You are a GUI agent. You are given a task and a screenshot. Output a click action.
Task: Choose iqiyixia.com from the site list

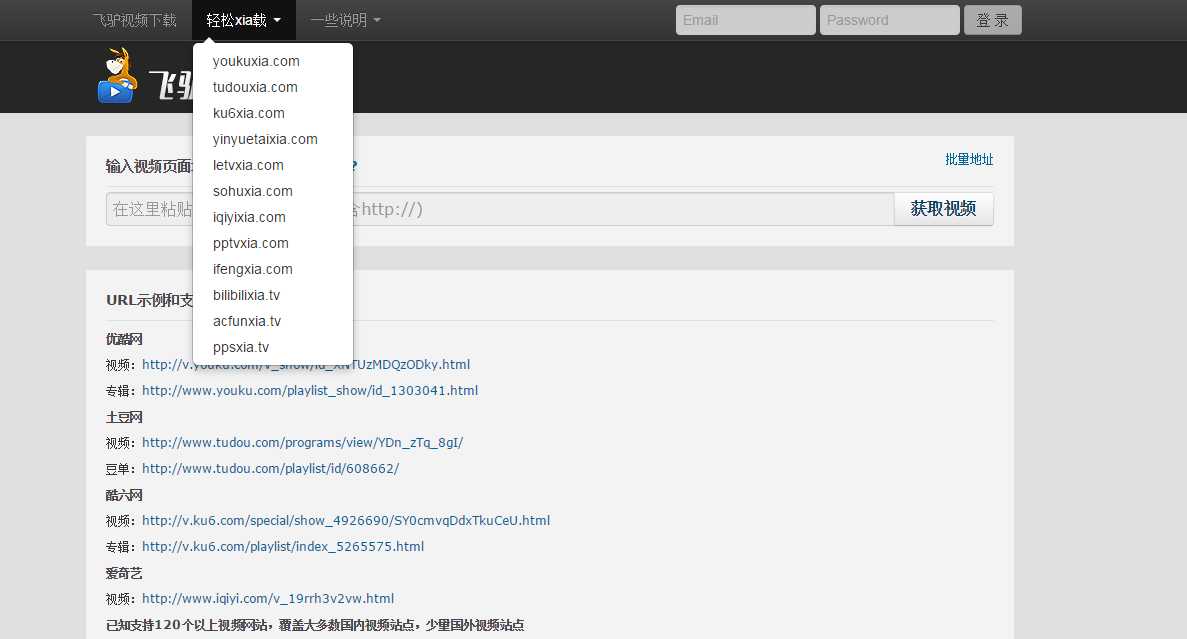coord(247,217)
